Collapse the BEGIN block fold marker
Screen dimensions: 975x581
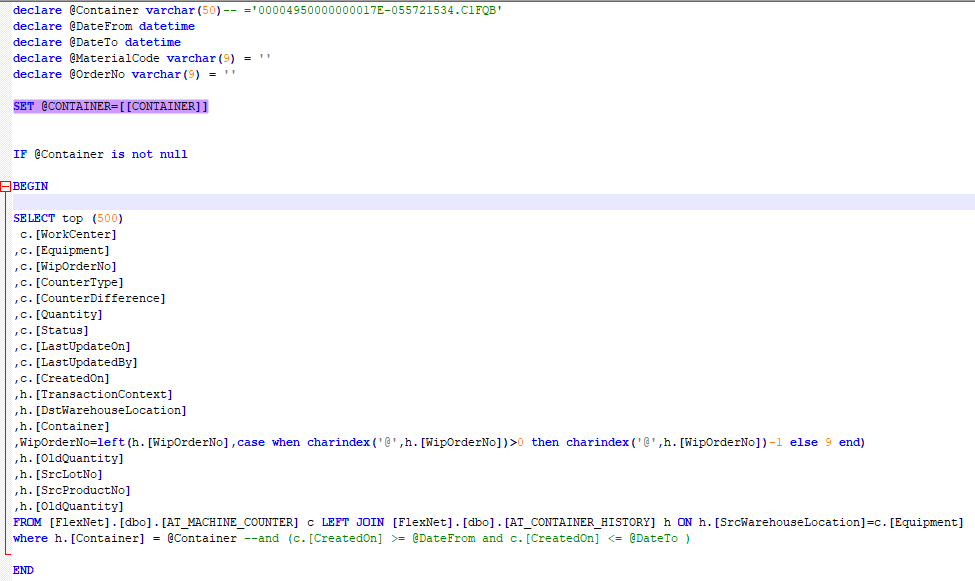point(6,186)
